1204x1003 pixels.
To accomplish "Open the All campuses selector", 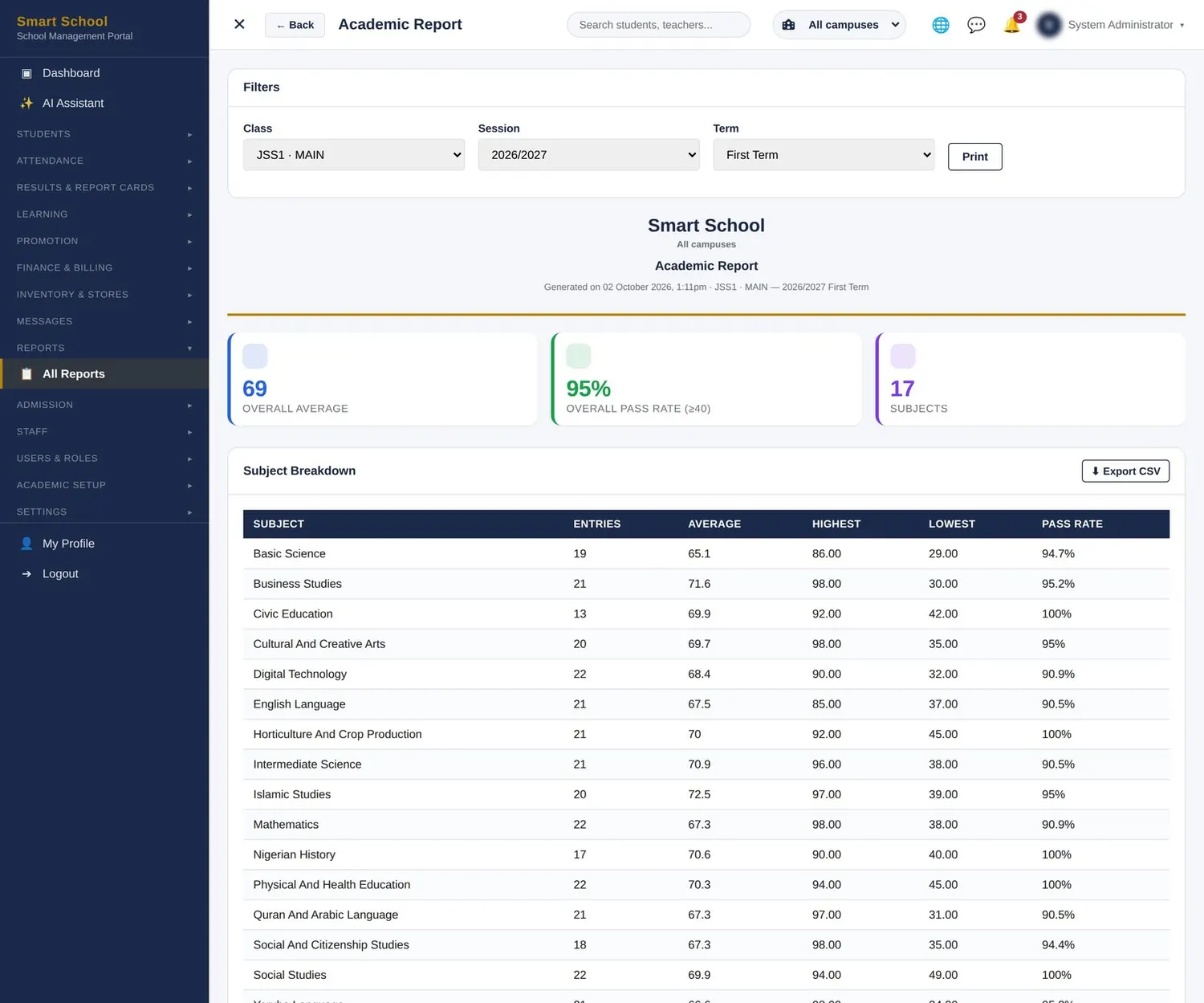I will pos(840,25).
